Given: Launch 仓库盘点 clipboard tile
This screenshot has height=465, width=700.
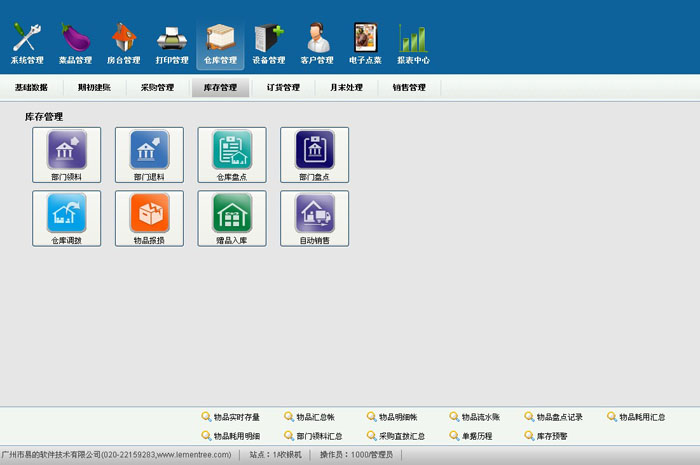Looking at the screenshot, I should click(232, 155).
